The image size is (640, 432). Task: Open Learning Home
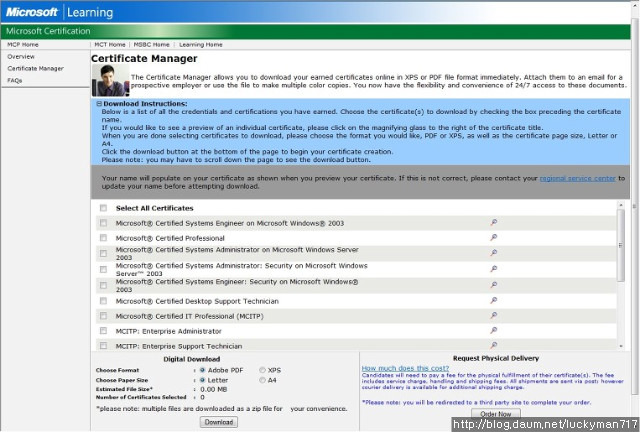click(x=201, y=45)
